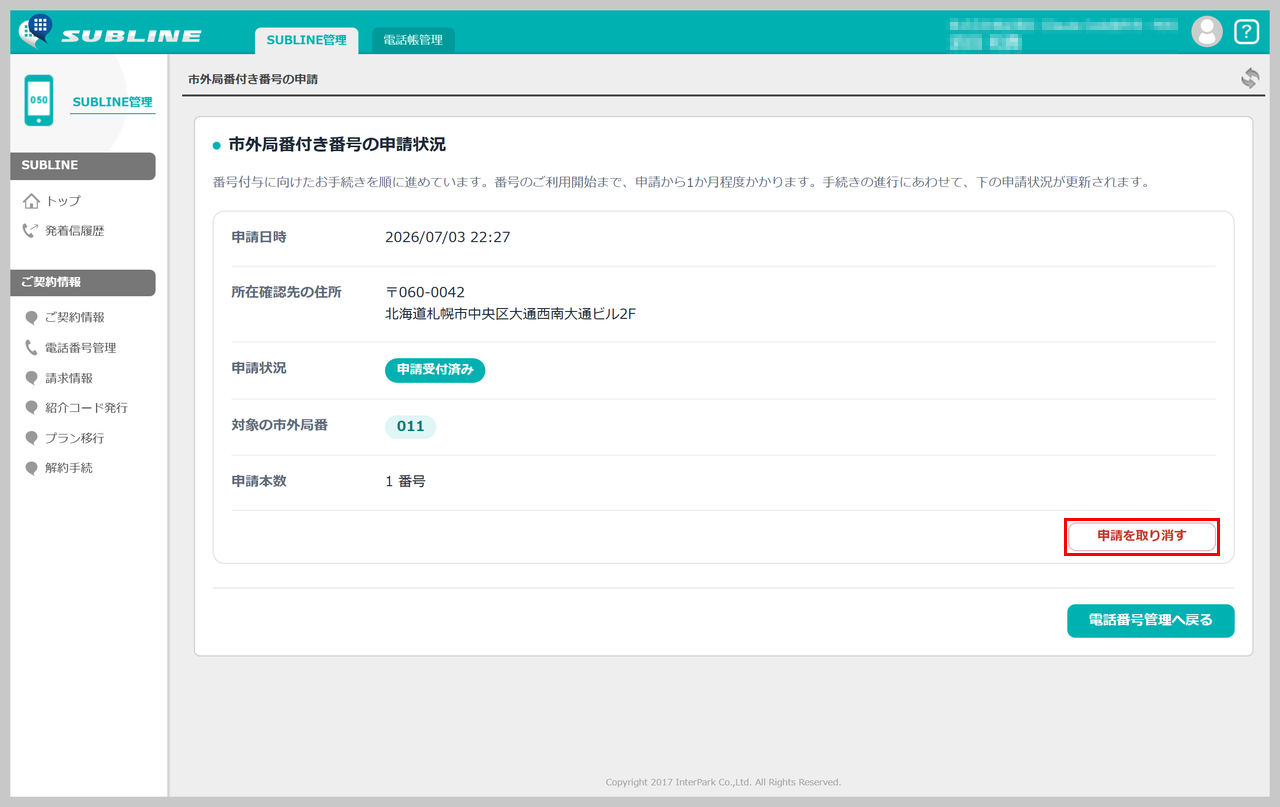The height and width of the screenshot is (807, 1280).
Task: Switch to the 電話帳管理 tab
Action: (413, 40)
